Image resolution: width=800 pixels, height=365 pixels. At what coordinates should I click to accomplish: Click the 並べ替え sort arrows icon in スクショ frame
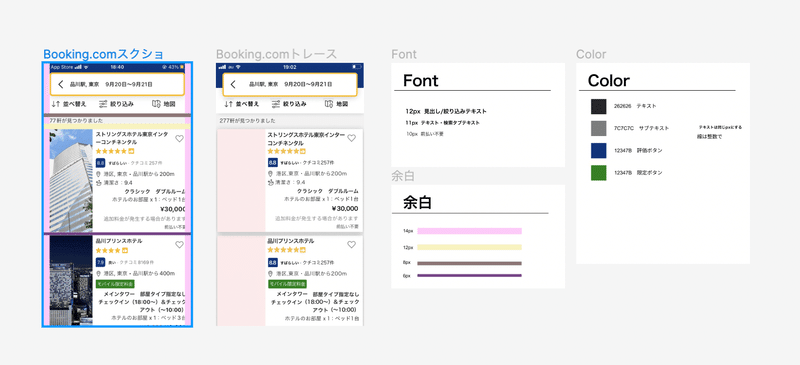tap(56, 104)
